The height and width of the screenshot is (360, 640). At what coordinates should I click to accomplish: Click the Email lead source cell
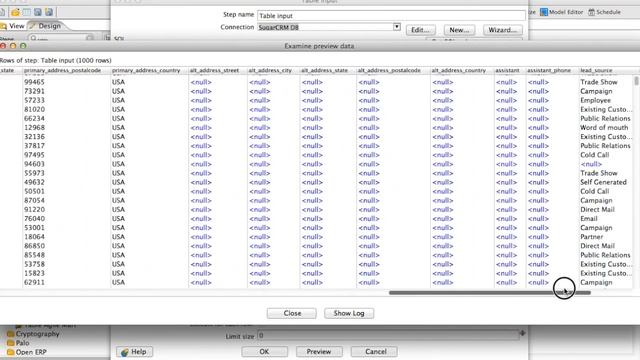click(x=589, y=218)
